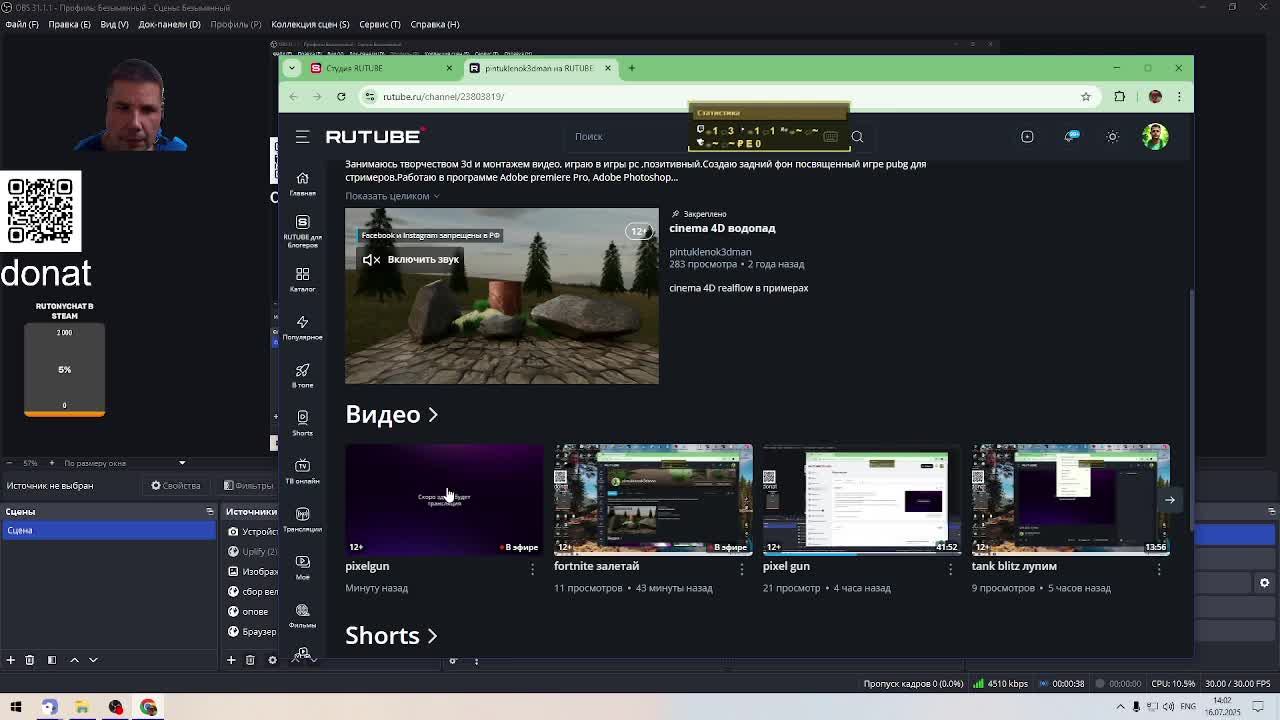Open Windows Start menu

[16, 707]
